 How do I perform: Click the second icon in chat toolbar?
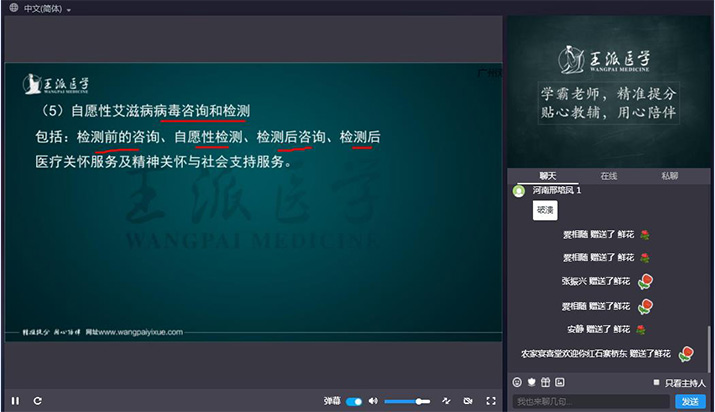point(531,382)
